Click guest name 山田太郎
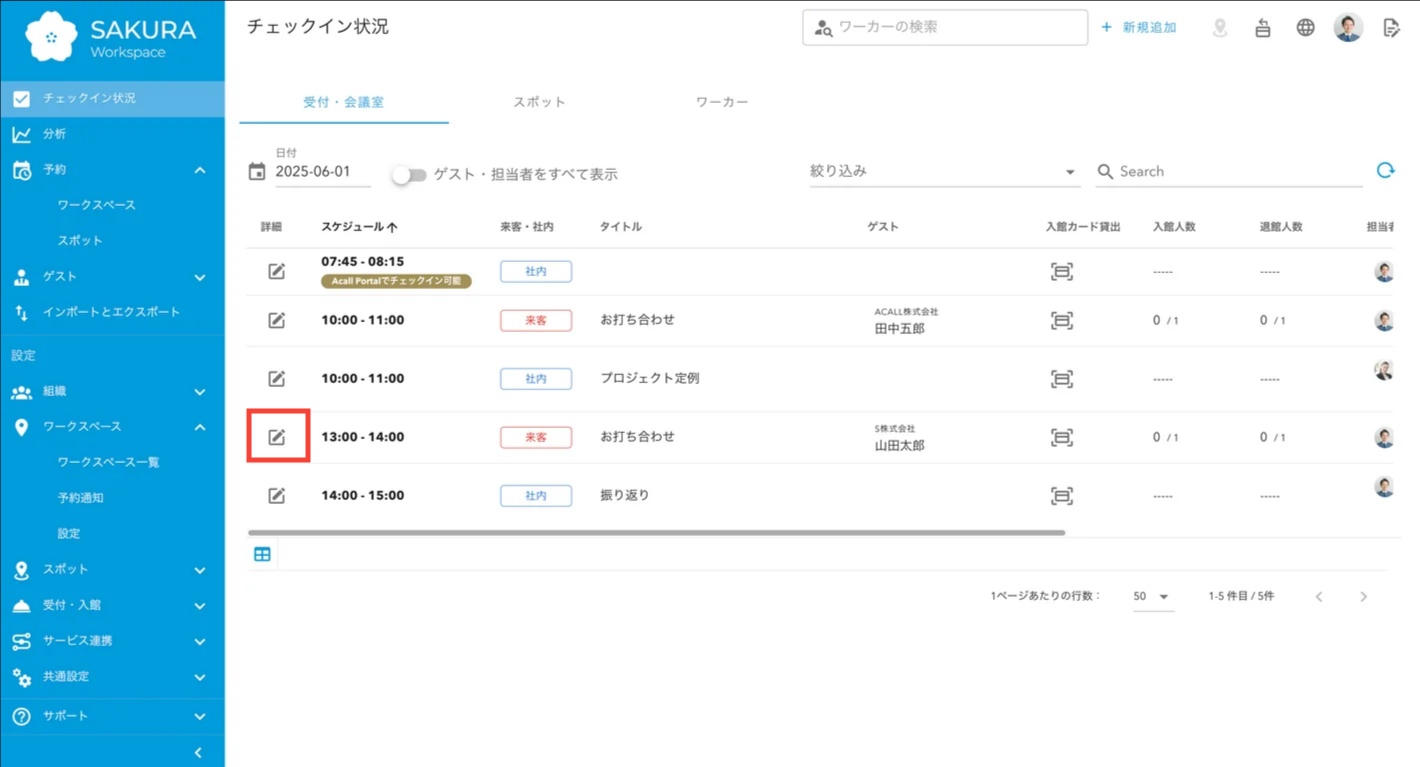Viewport: 1420px width, 767px height. tap(899, 446)
